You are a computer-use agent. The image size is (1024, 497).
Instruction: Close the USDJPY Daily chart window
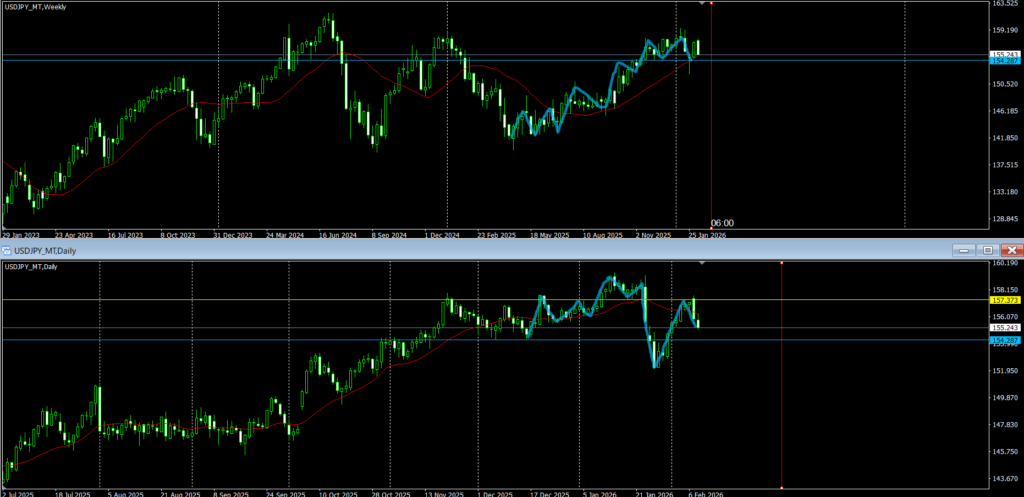tap(1011, 250)
